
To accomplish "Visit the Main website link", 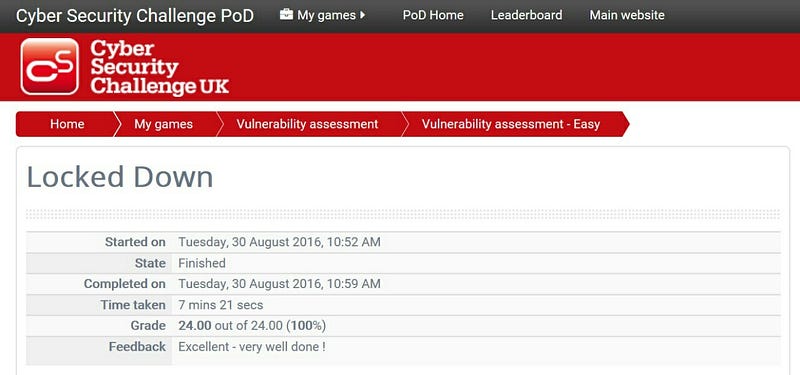I will 627,15.
